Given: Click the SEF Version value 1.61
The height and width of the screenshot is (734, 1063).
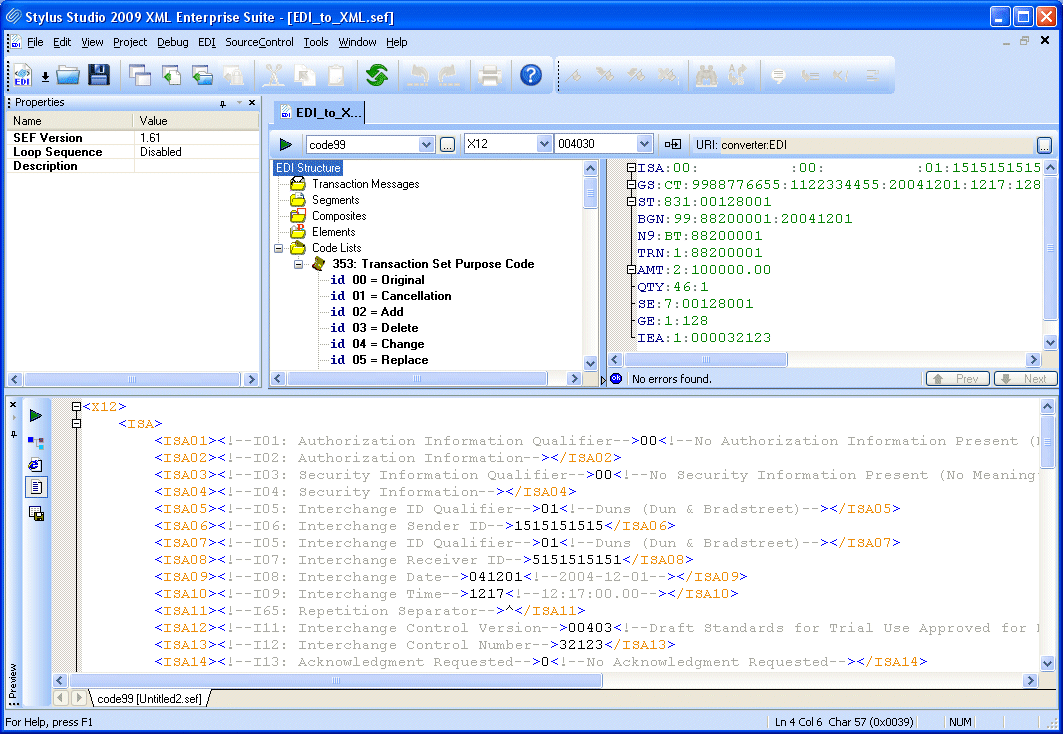Looking at the screenshot, I should (150, 138).
